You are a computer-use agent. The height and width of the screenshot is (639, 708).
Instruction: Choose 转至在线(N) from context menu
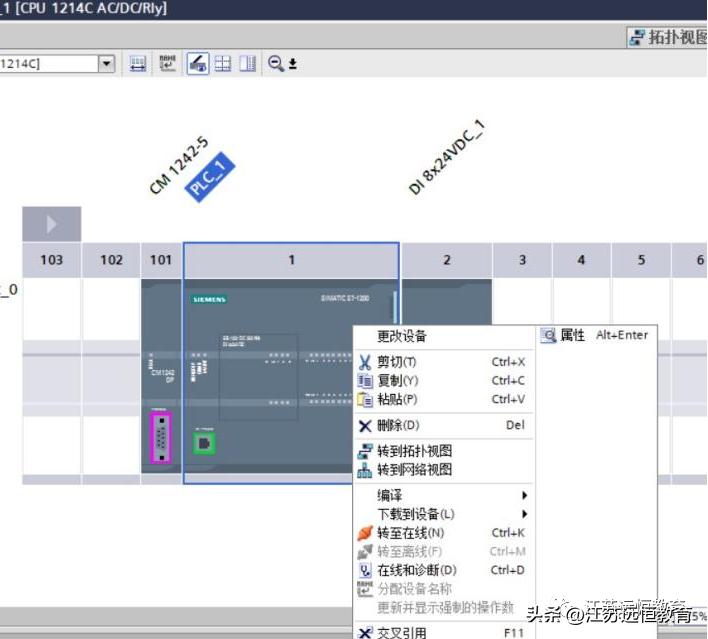[442, 533]
